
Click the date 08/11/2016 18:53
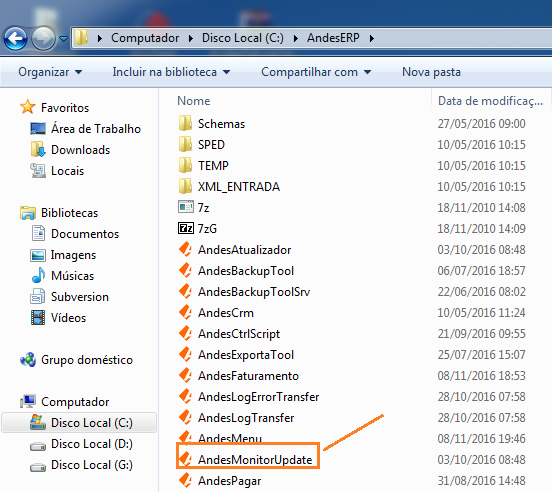pyautogui.click(x=482, y=376)
